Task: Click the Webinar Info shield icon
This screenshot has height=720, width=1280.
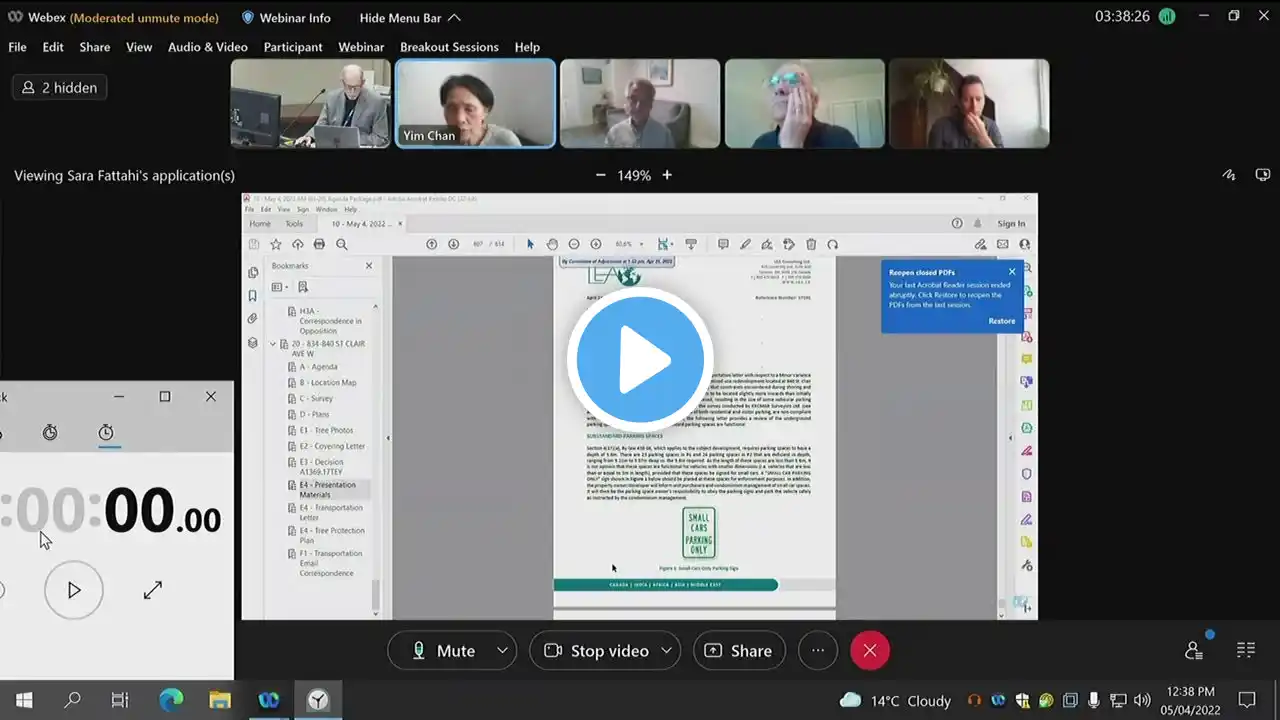Action: point(248,18)
